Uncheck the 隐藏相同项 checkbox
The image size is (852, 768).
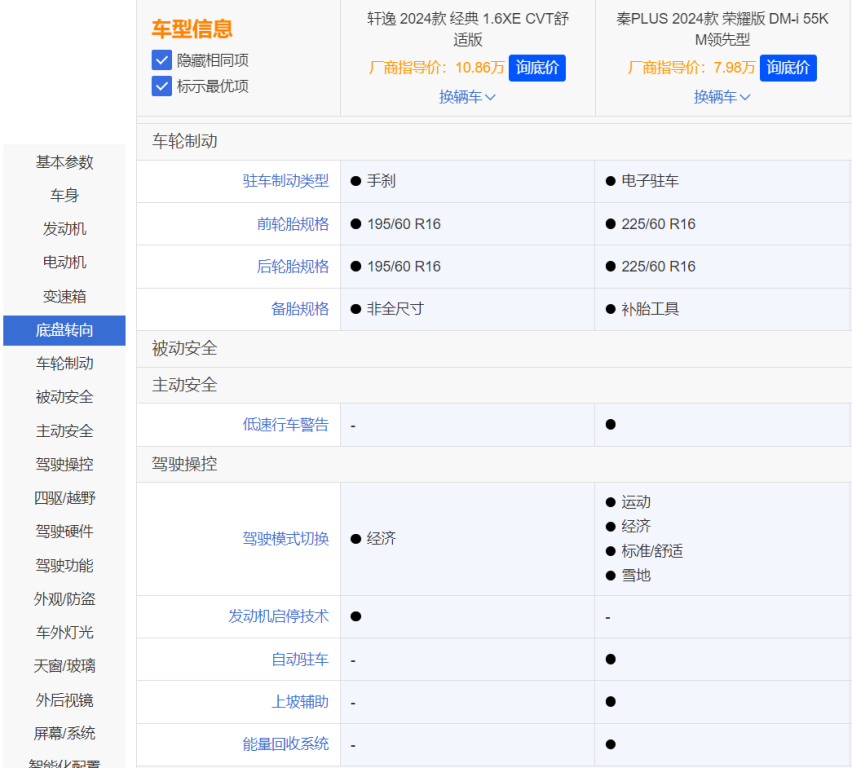(161, 60)
